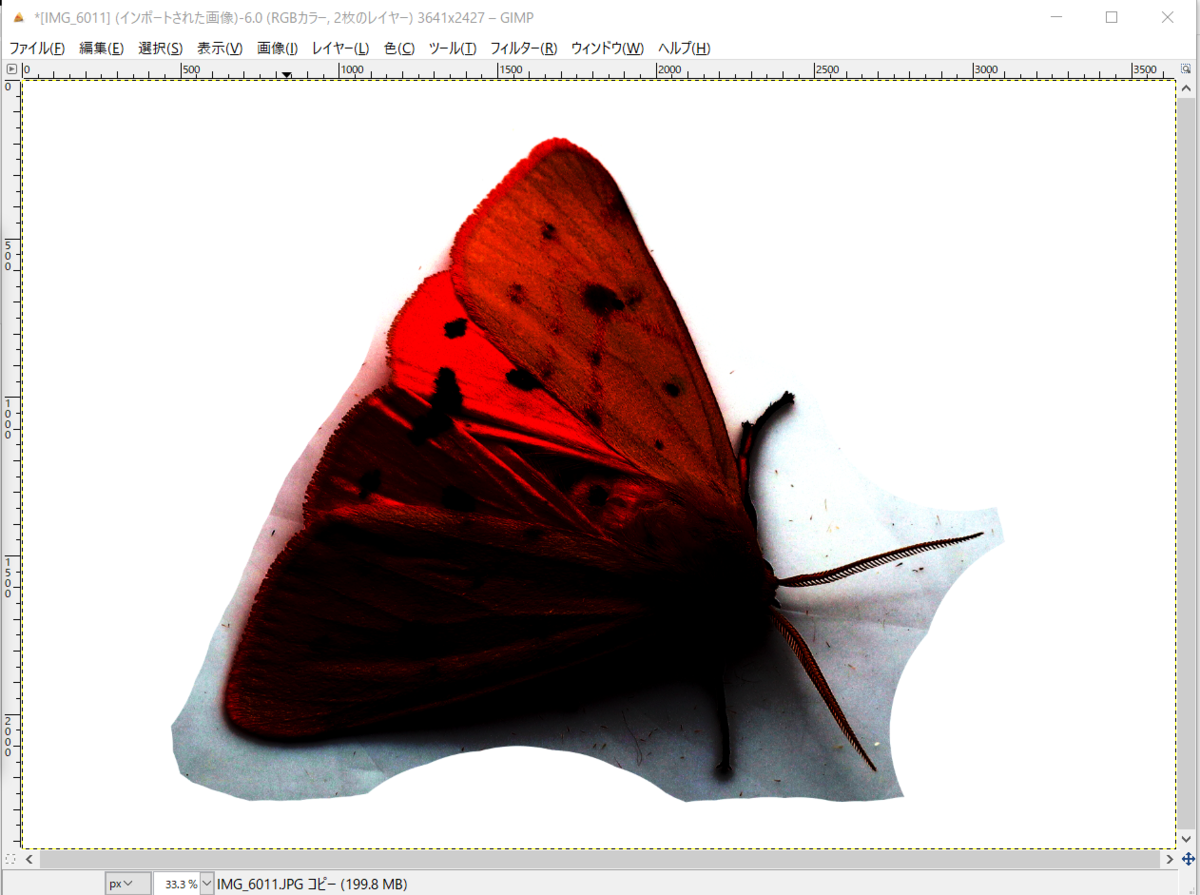Screen dimensions: 1200x895
Task: Click the vertical ruler strip
Action: pyautogui.click(x=11, y=465)
